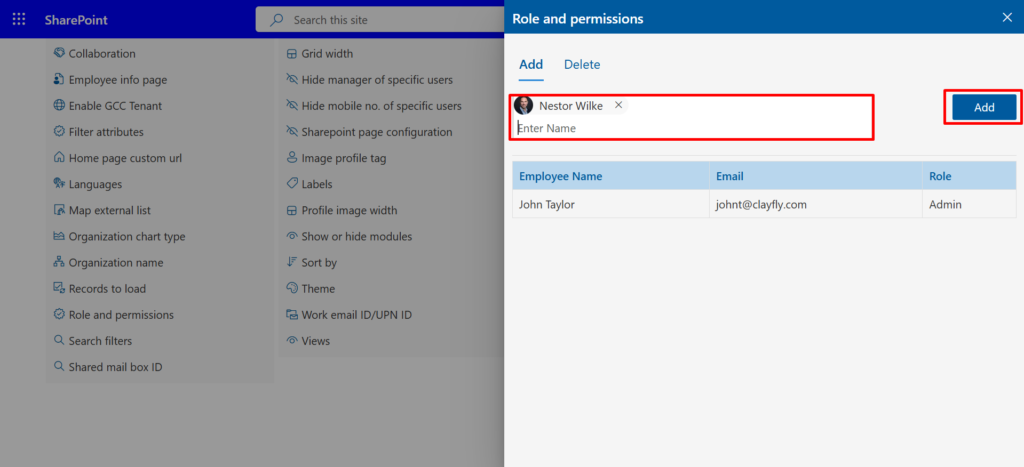The image size is (1024, 467).
Task: Open Theme setting
Action: point(318,289)
